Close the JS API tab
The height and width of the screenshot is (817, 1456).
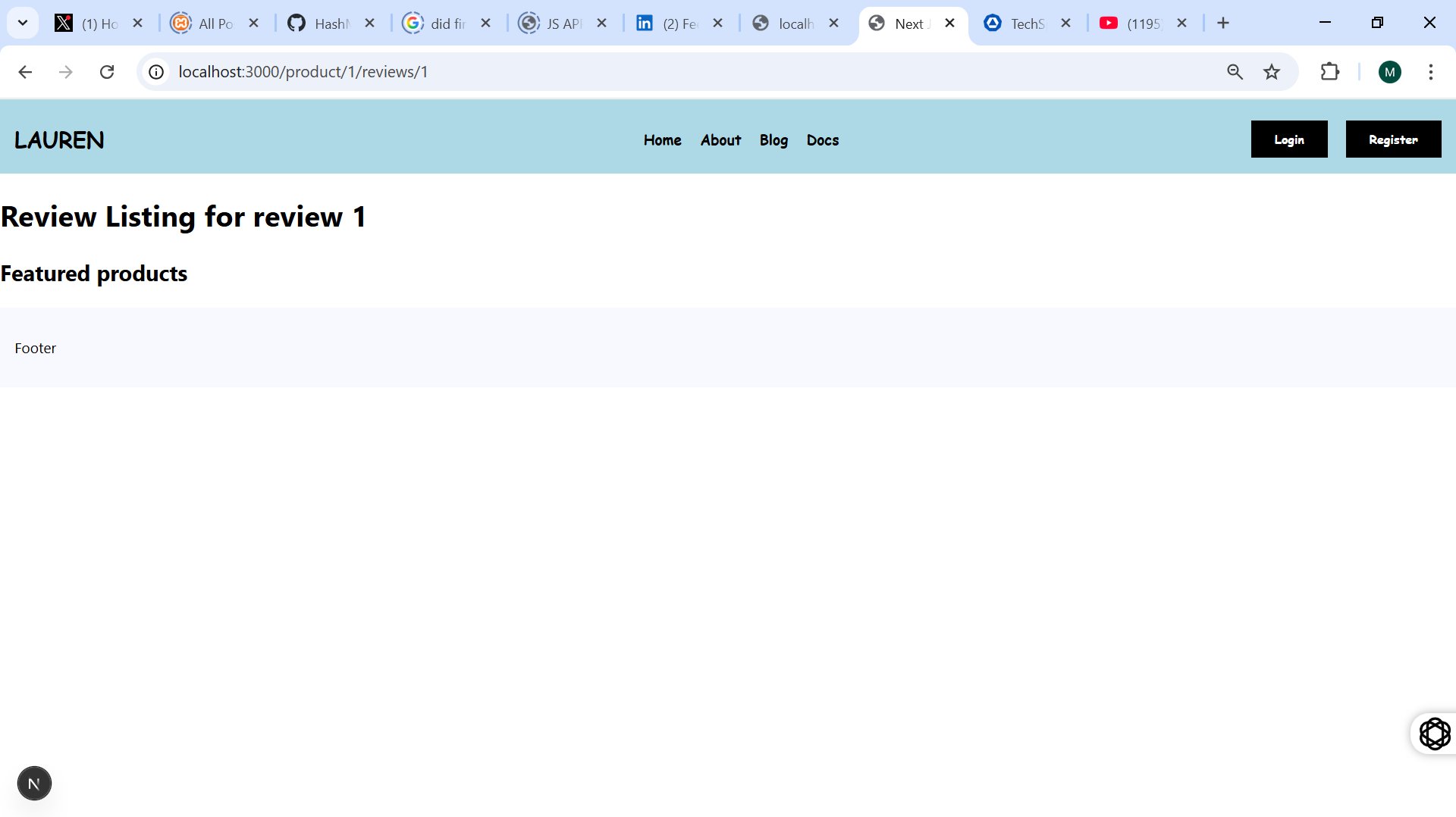point(602,23)
